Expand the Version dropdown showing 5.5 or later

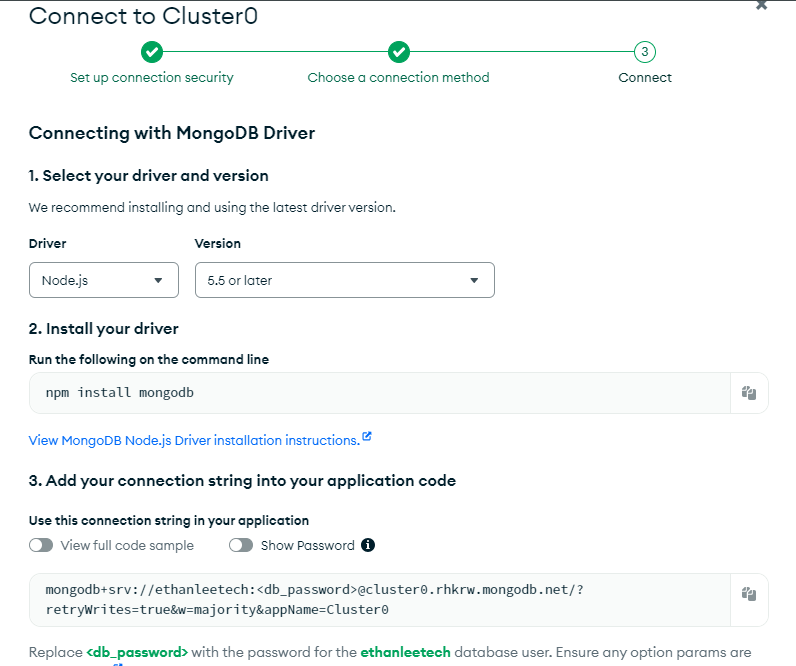(x=344, y=280)
